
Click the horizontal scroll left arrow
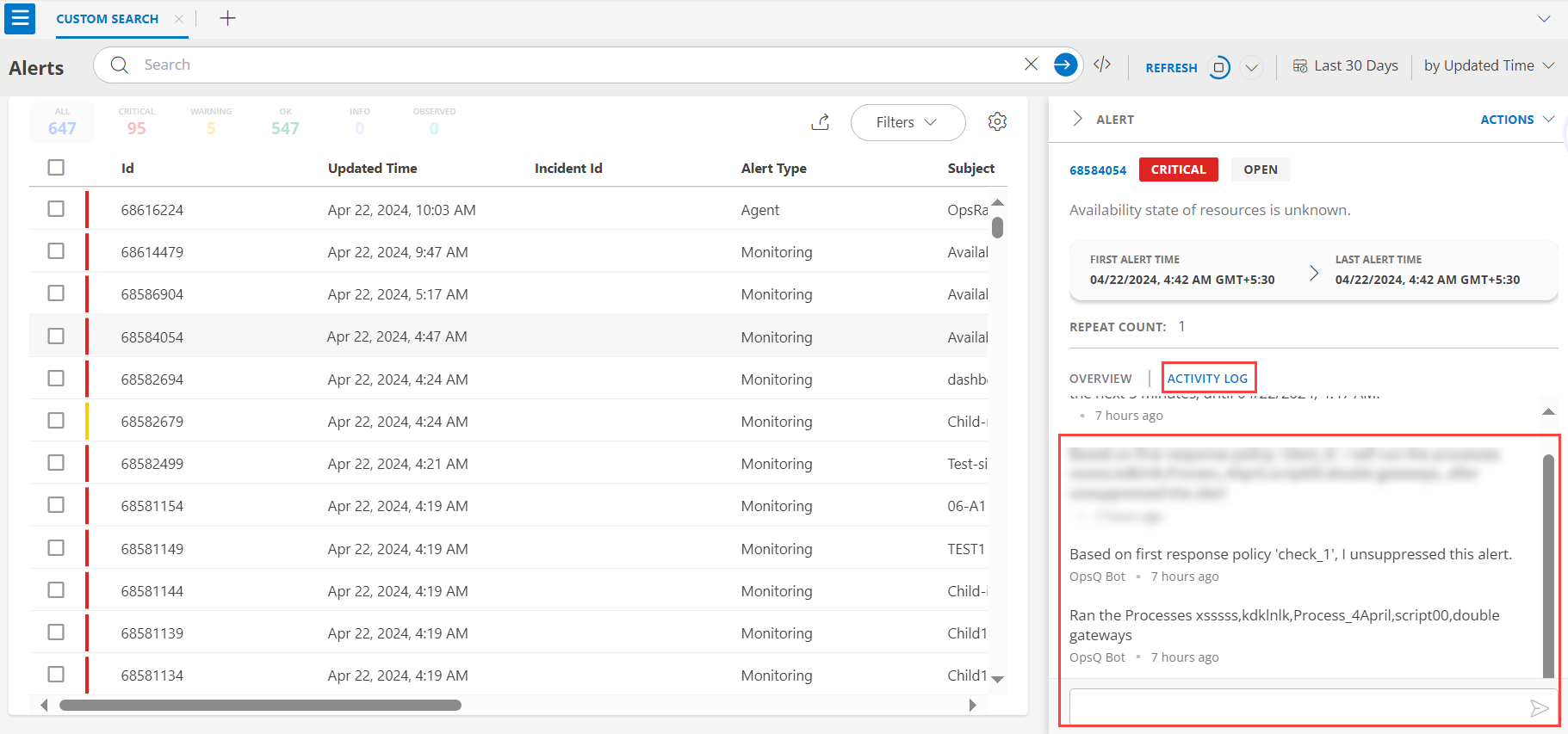44,705
